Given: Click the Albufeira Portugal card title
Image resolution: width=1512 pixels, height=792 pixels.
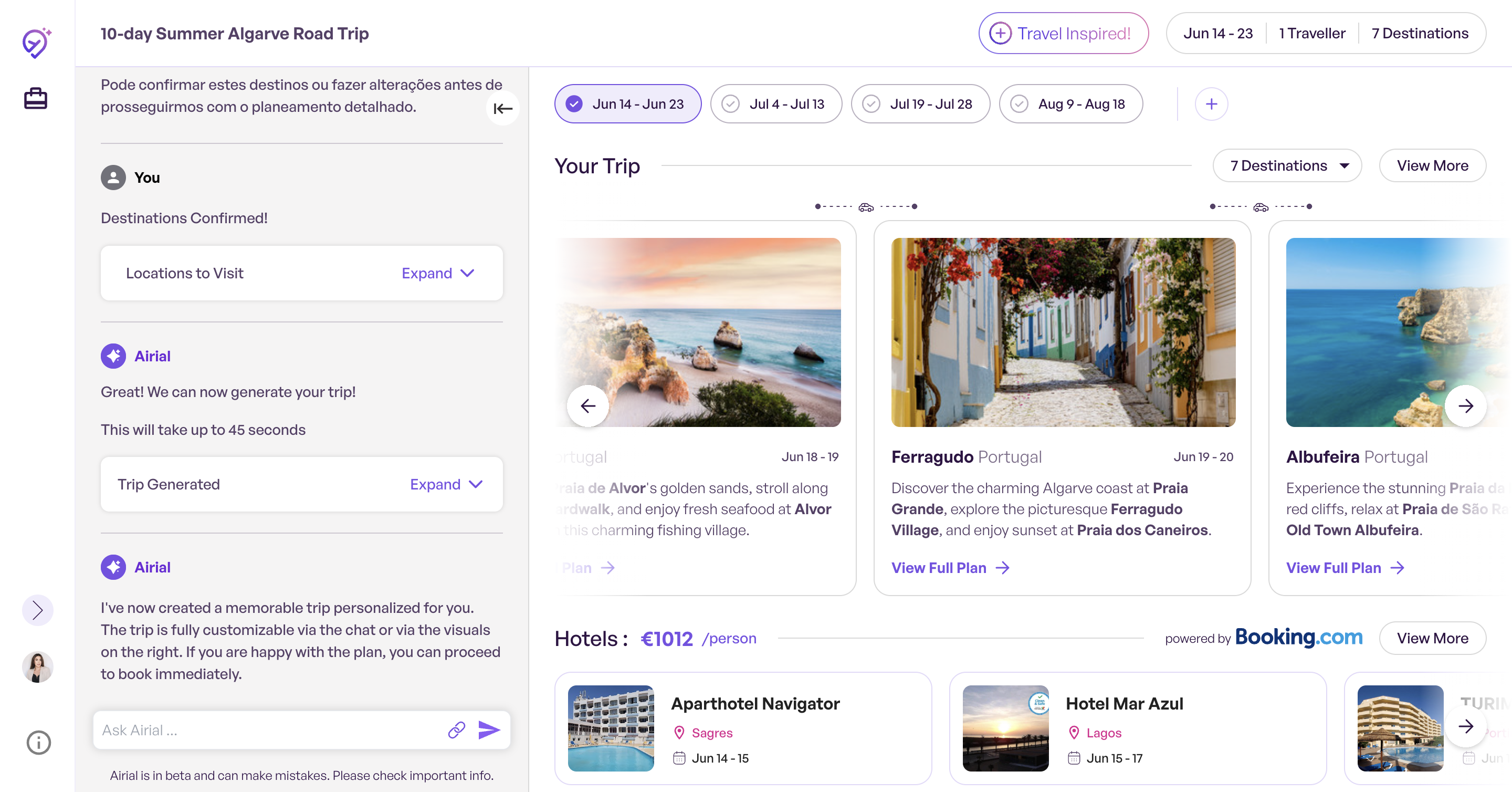Looking at the screenshot, I should pyautogui.click(x=1357, y=457).
